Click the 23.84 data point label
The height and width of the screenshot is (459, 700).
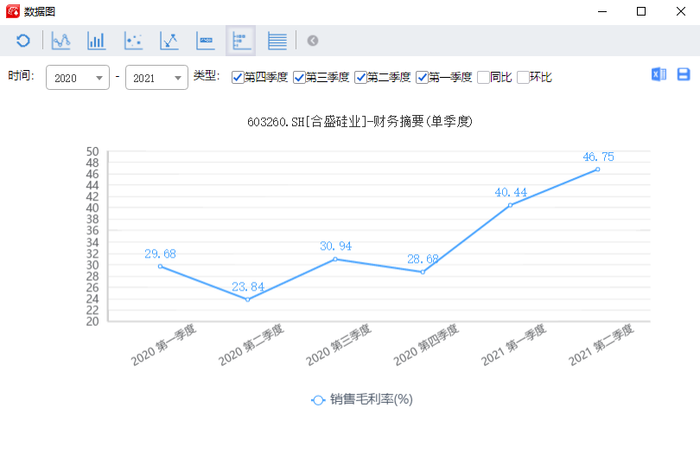(x=248, y=287)
